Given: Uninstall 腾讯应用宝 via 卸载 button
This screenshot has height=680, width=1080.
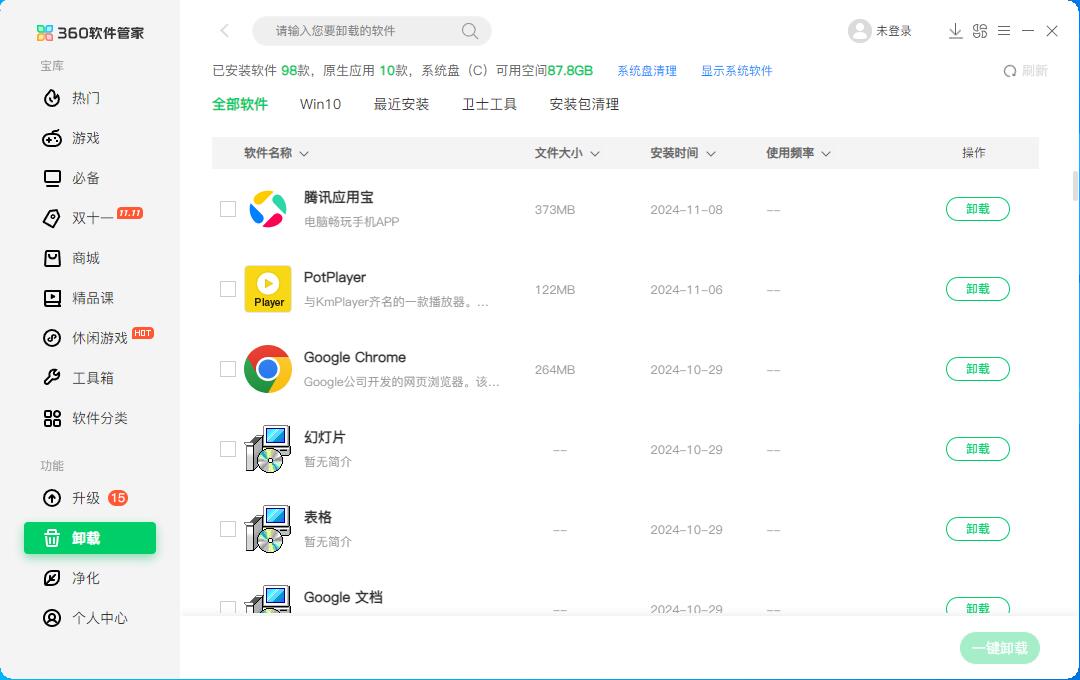Looking at the screenshot, I should point(977,209).
